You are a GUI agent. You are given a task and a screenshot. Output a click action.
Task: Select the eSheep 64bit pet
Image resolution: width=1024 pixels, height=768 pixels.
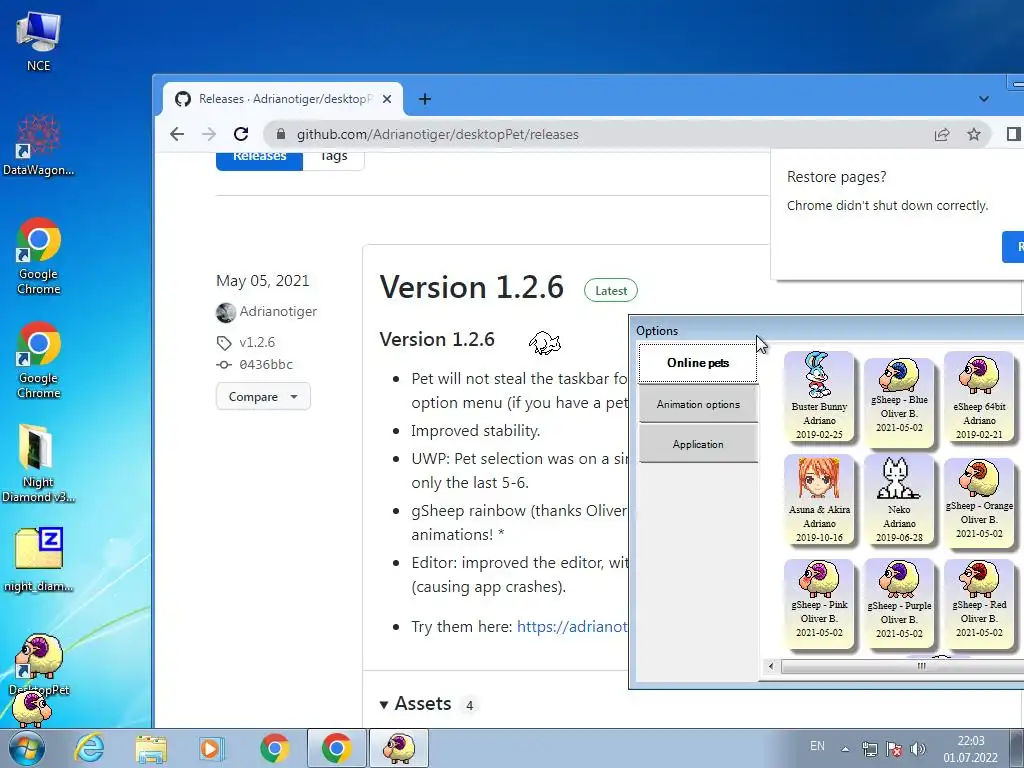pos(979,397)
